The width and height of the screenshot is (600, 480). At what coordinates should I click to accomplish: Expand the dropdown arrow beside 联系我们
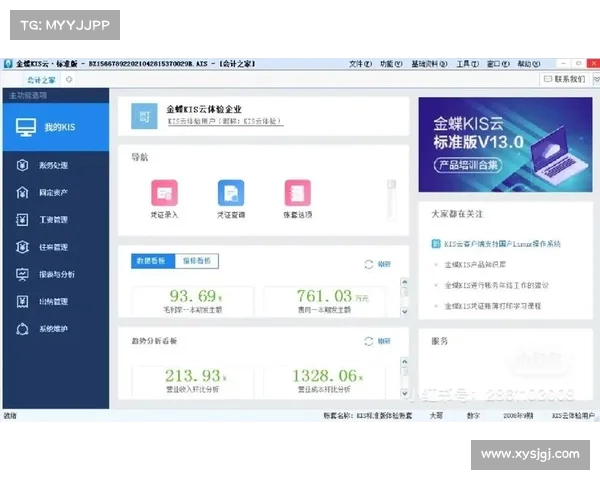pos(596,79)
